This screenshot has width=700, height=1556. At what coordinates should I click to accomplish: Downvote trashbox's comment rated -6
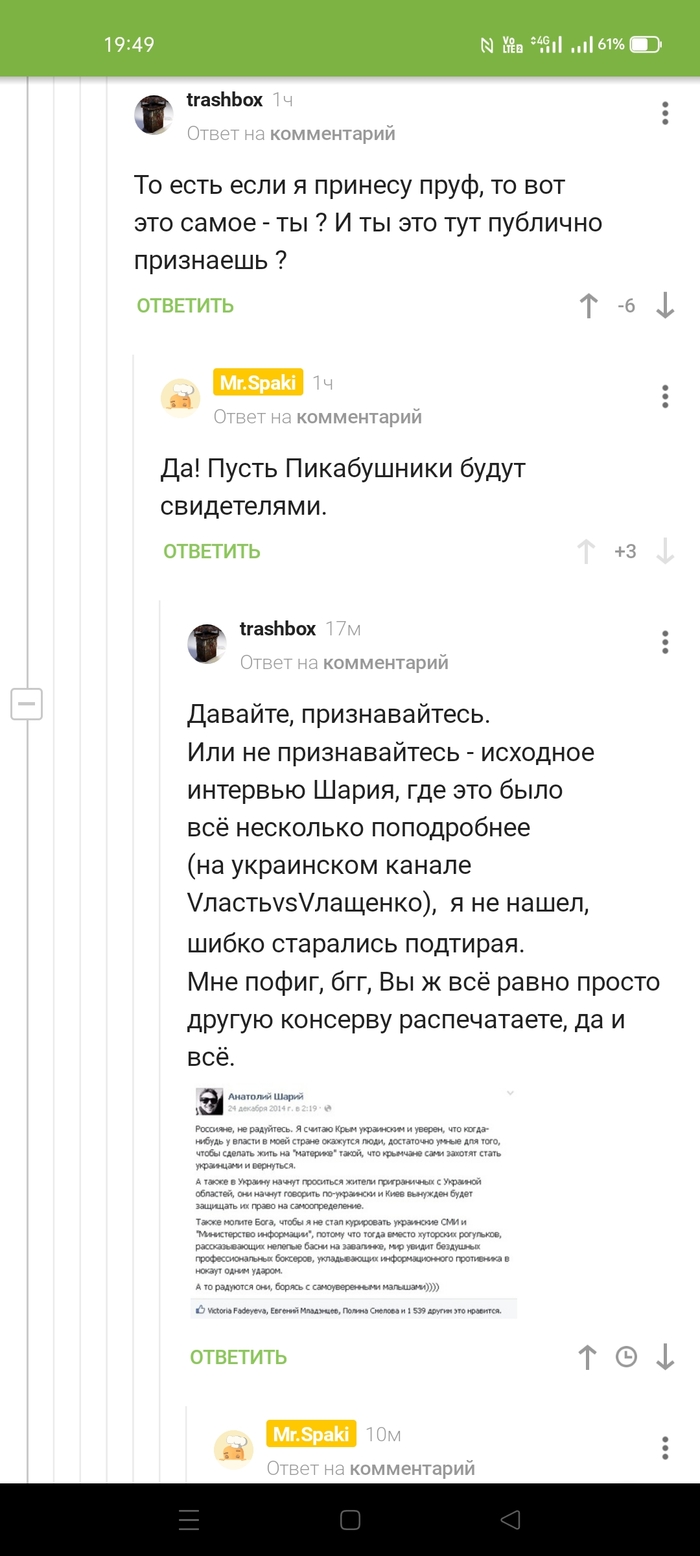click(x=665, y=306)
